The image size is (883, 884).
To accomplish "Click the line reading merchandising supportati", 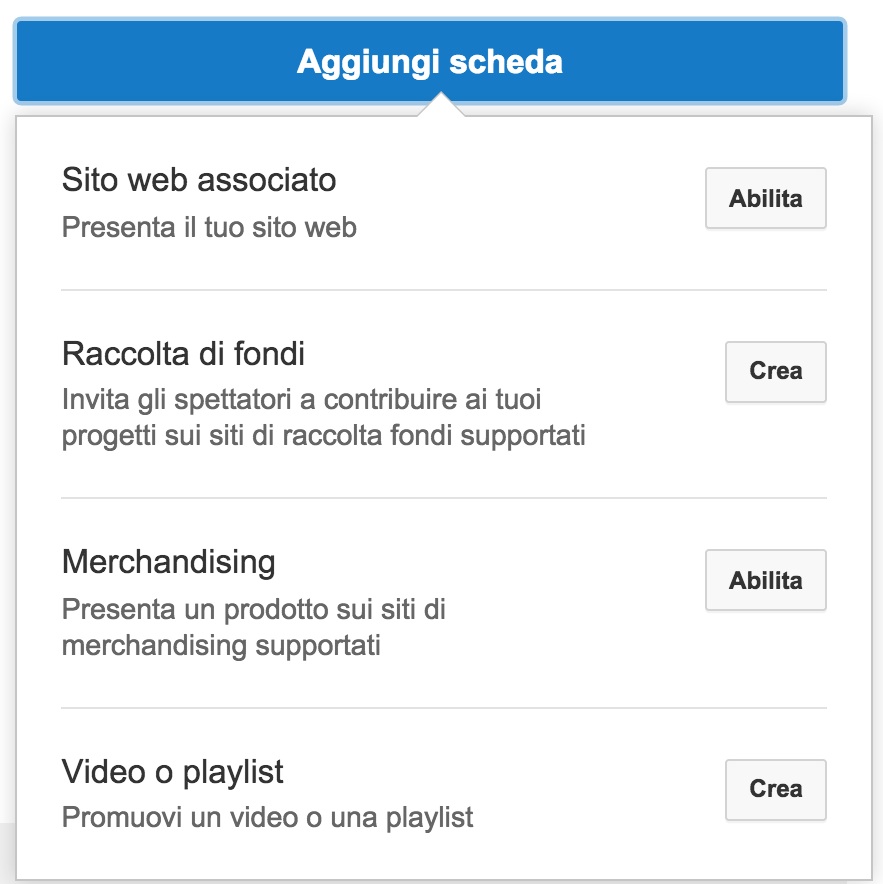I will (221, 645).
